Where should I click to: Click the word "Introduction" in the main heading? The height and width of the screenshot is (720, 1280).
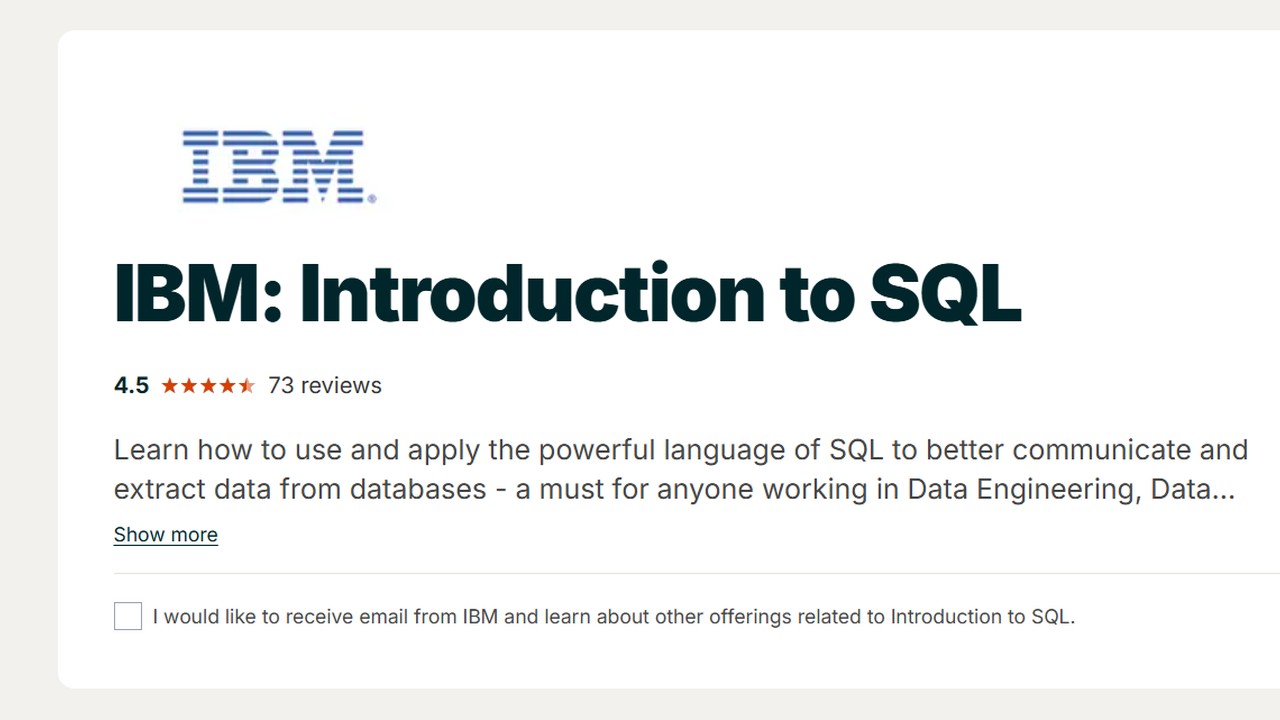coord(532,294)
